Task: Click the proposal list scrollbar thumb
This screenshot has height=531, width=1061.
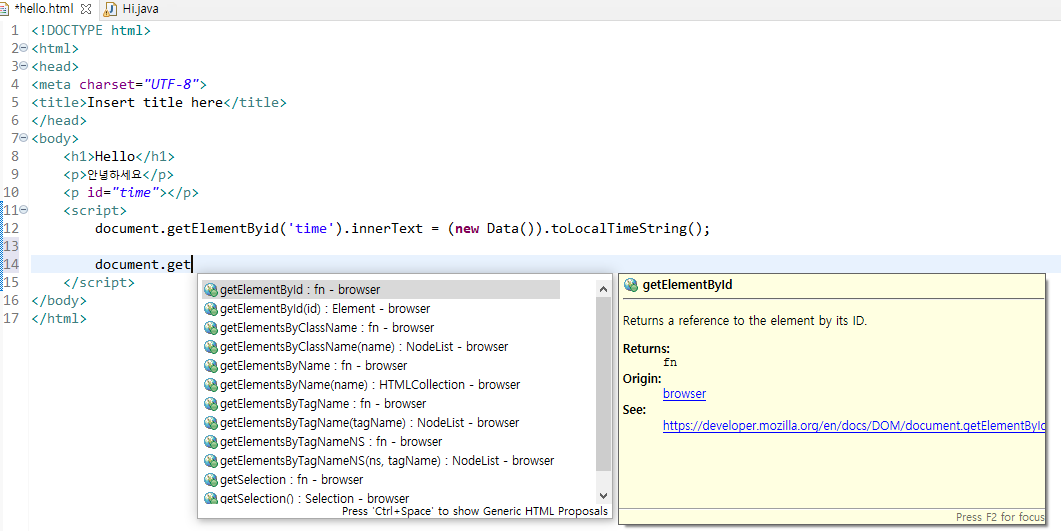Action: pos(604,384)
